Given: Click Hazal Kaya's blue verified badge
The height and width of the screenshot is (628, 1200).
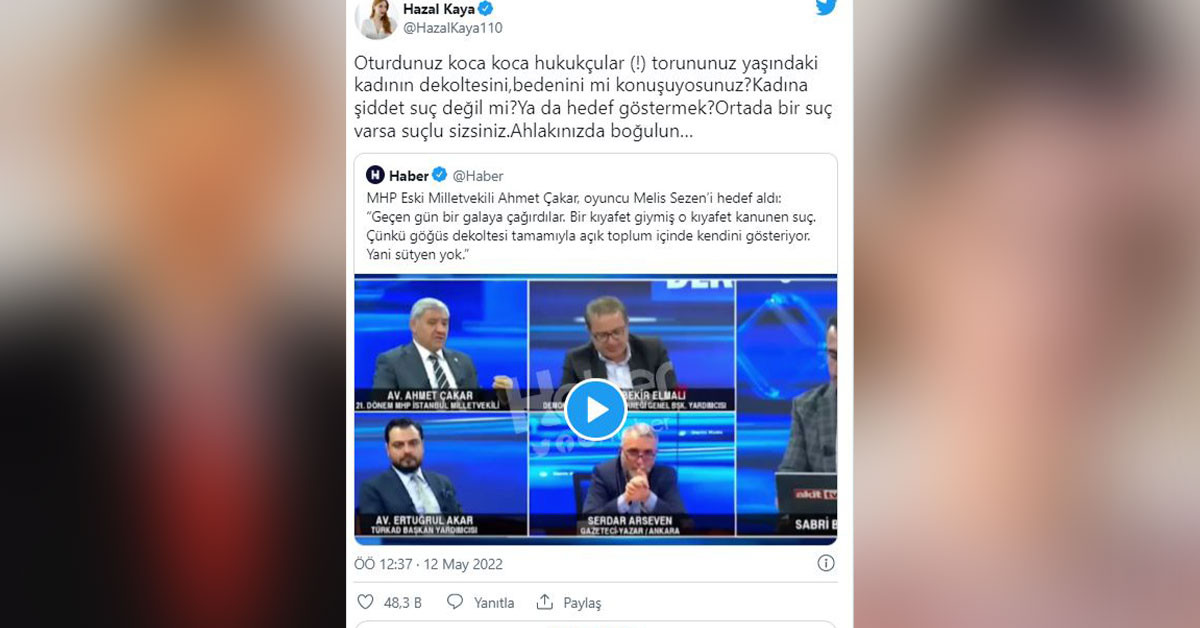Looking at the screenshot, I should (x=486, y=9).
